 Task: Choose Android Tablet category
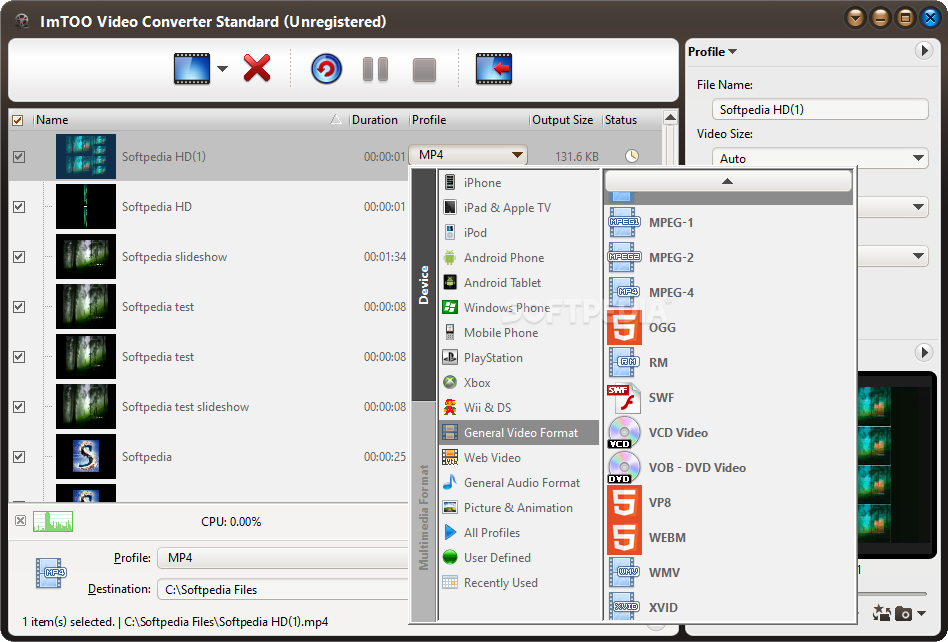(519, 282)
